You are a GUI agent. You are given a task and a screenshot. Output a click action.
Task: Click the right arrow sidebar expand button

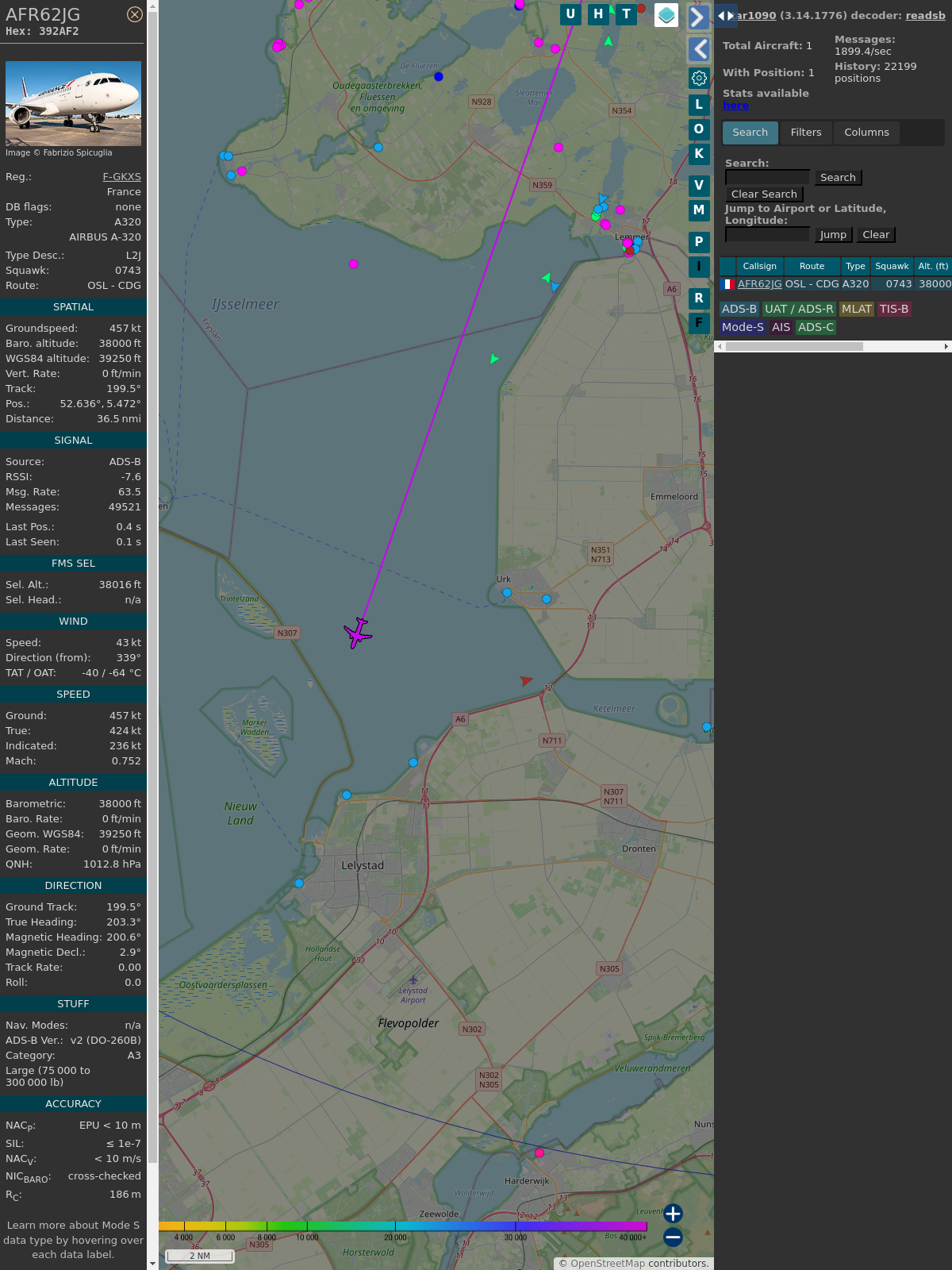(698, 17)
